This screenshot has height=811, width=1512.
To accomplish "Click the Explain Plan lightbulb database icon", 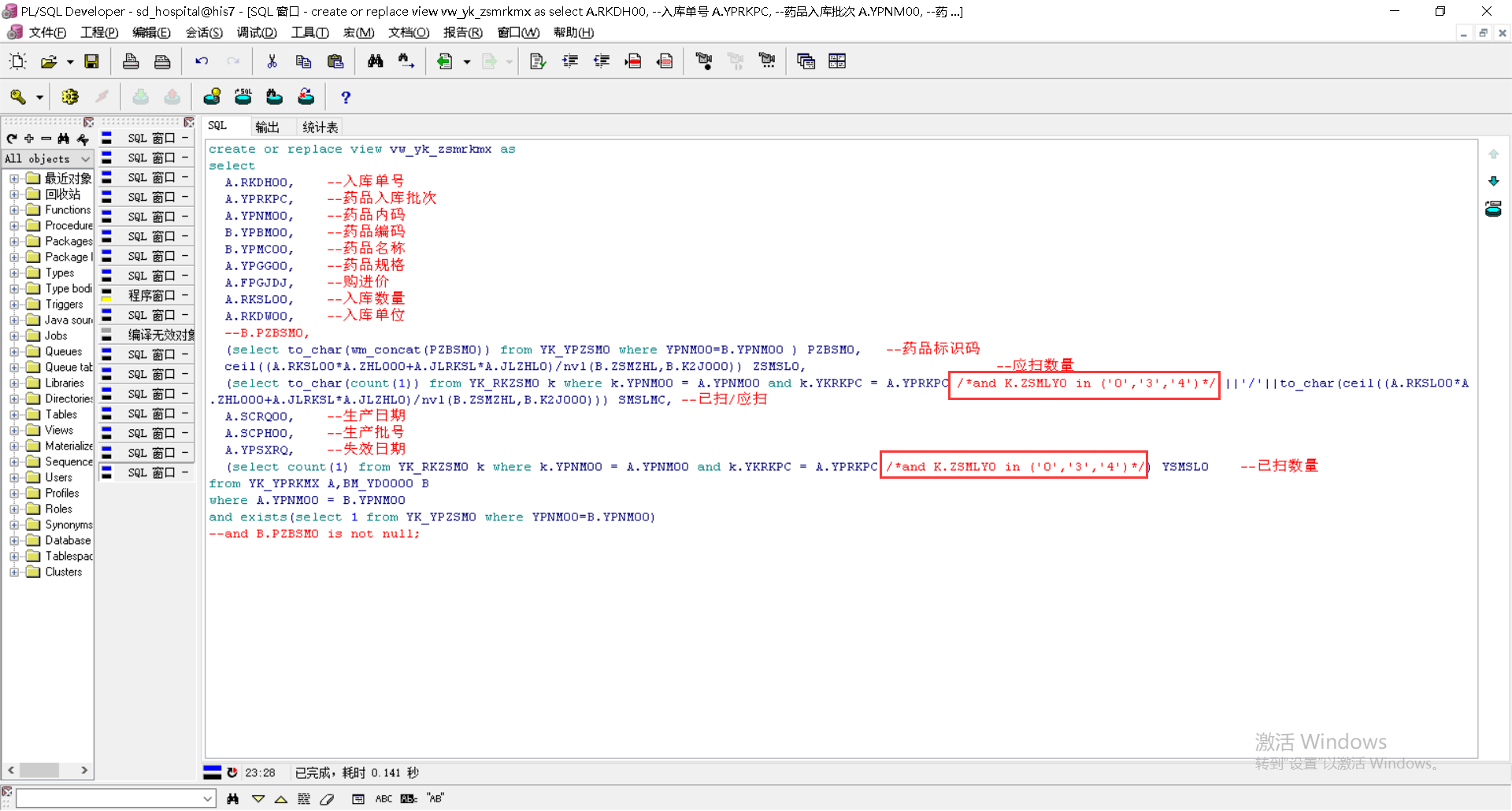I will click(x=212, y=97).
